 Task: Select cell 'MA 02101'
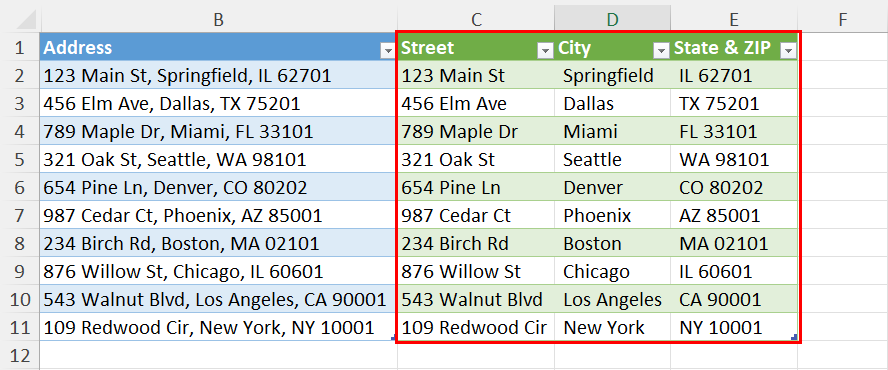(x=734, y=243)
